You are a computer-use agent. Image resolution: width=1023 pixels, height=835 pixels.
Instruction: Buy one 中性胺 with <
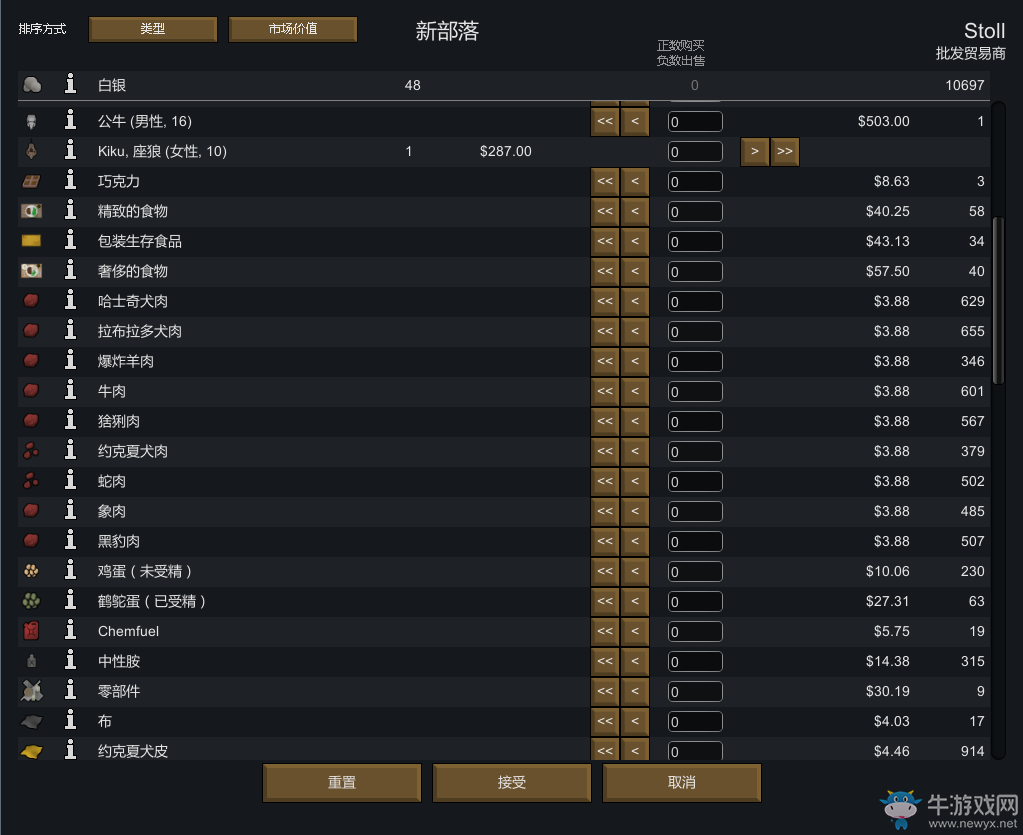pyautogui.click(x=635, y=661)
